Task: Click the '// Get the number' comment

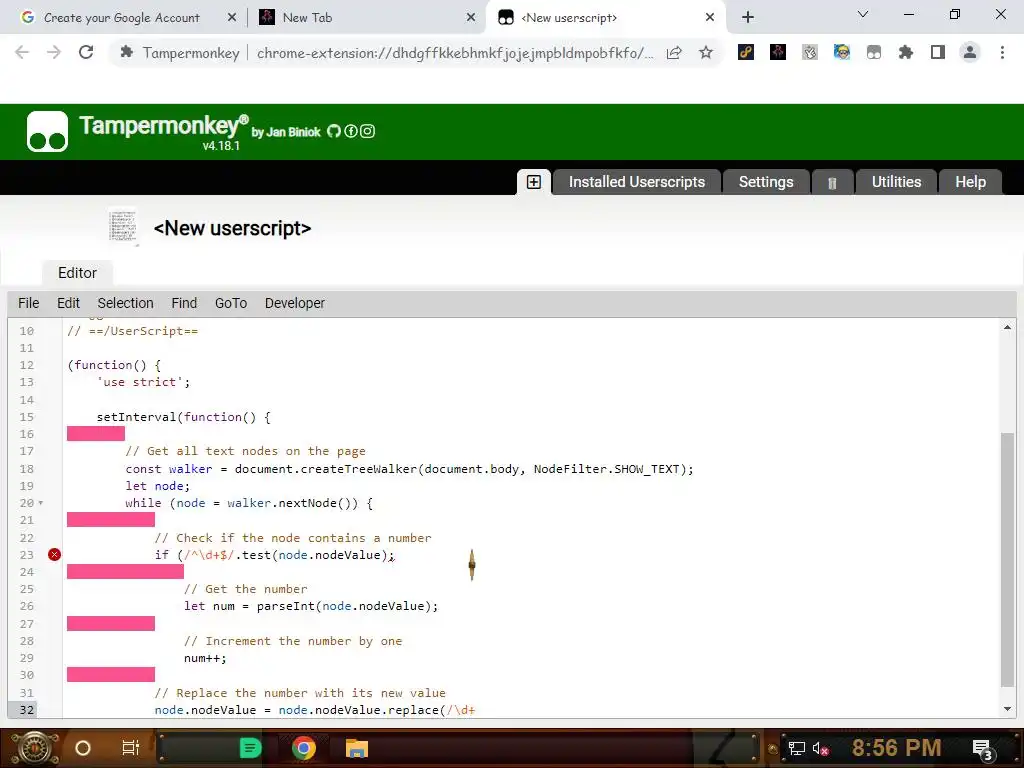Action: pos(246,589)
